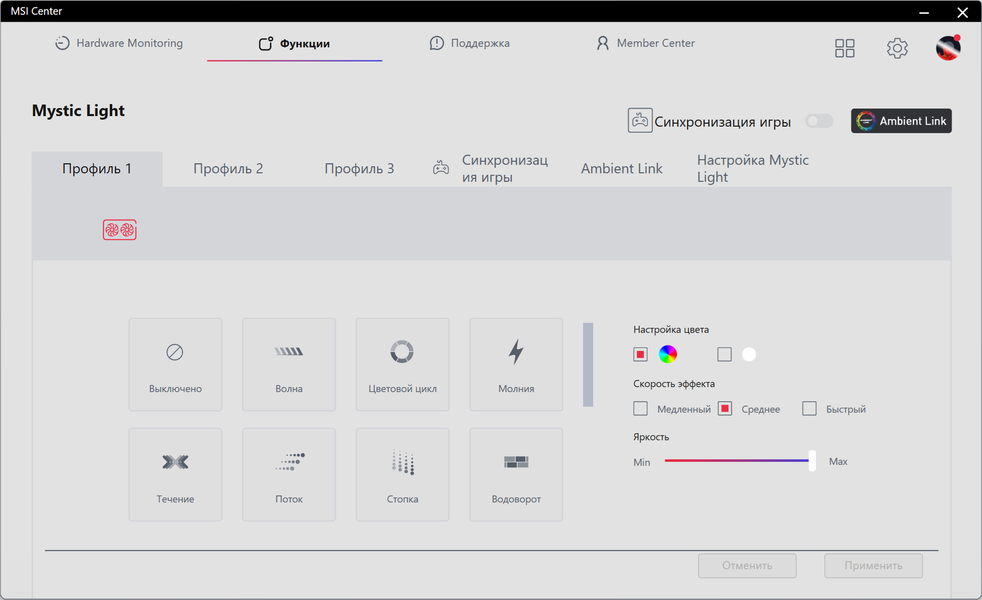
Task: Pick the Молния lighting effect
Action: click(516, 365)
